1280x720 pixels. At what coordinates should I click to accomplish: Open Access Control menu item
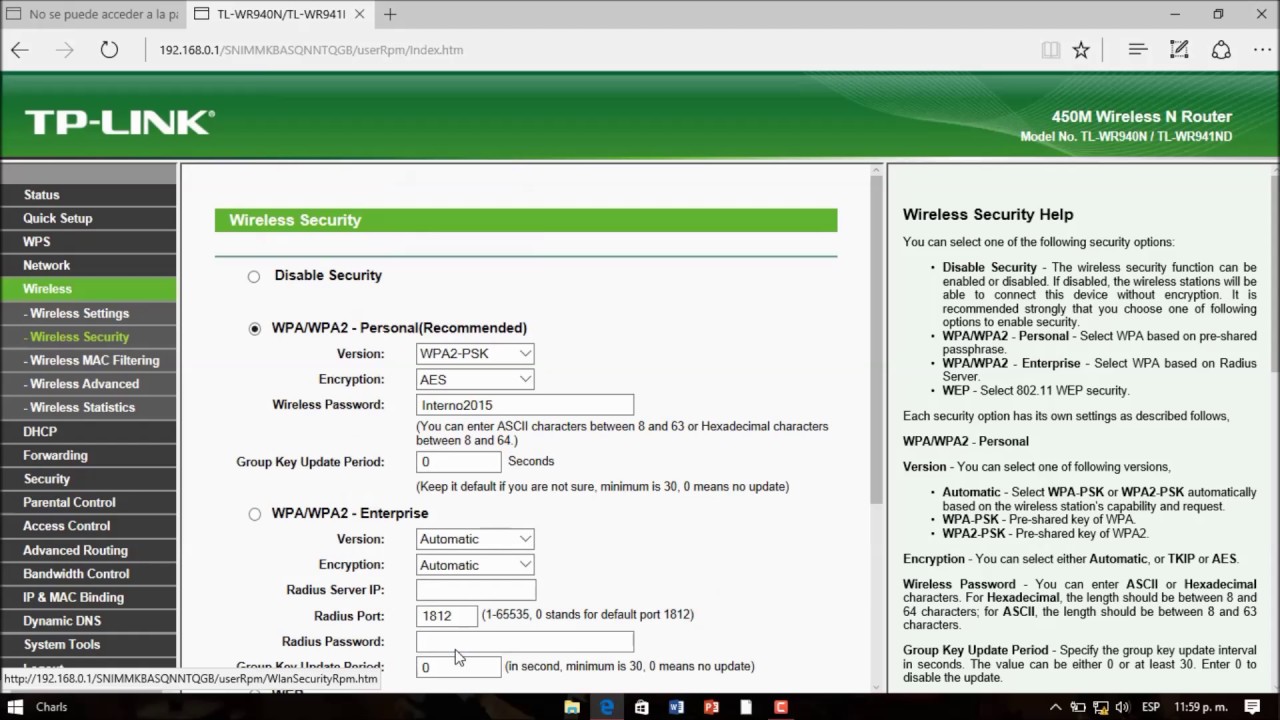click(67, 526)
